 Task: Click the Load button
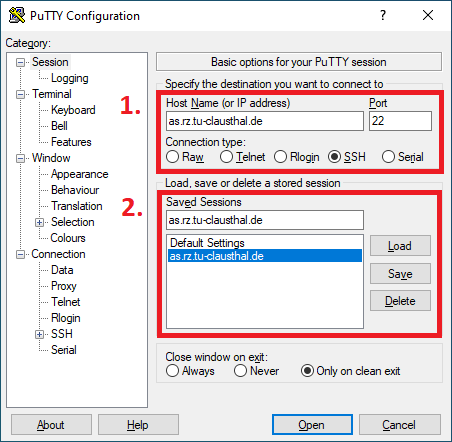coord(400,246)
